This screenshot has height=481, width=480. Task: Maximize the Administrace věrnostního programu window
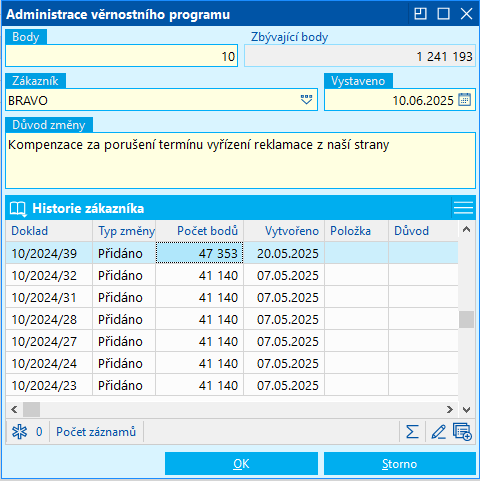443,14
